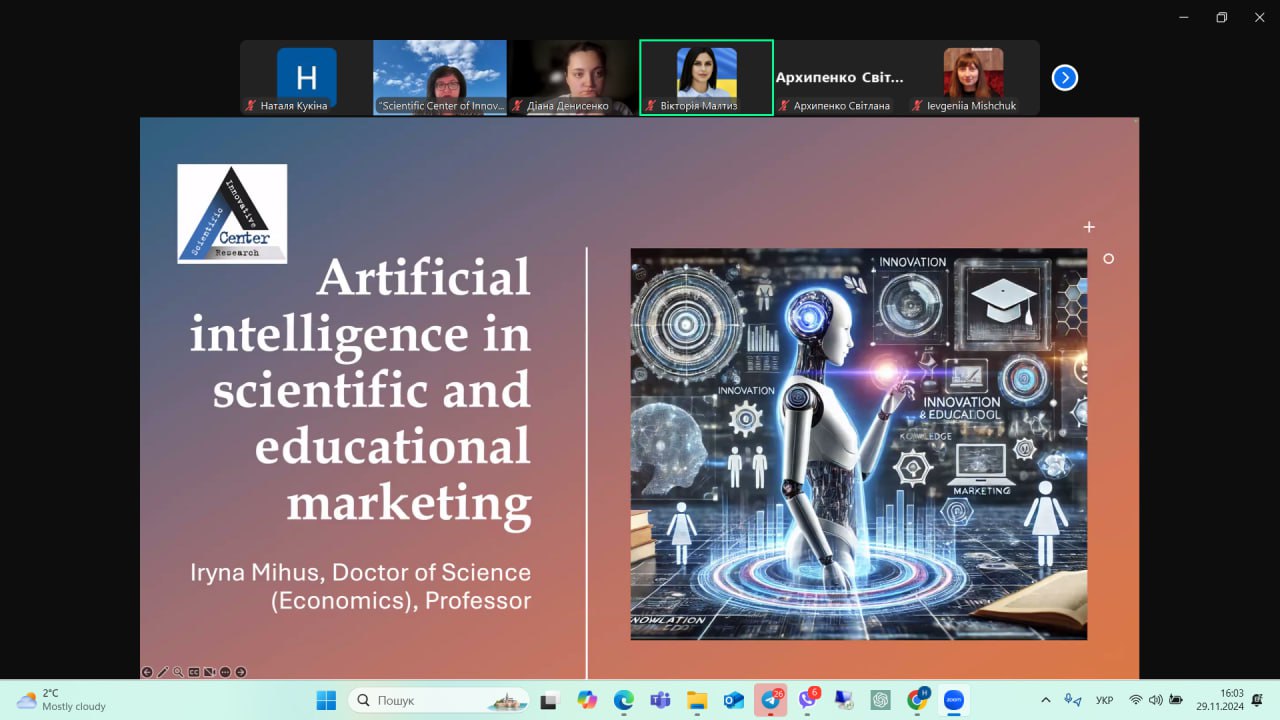Open the volume speaker control
This screenshot has height=720, width=1280.
[x=1156, y=700]
